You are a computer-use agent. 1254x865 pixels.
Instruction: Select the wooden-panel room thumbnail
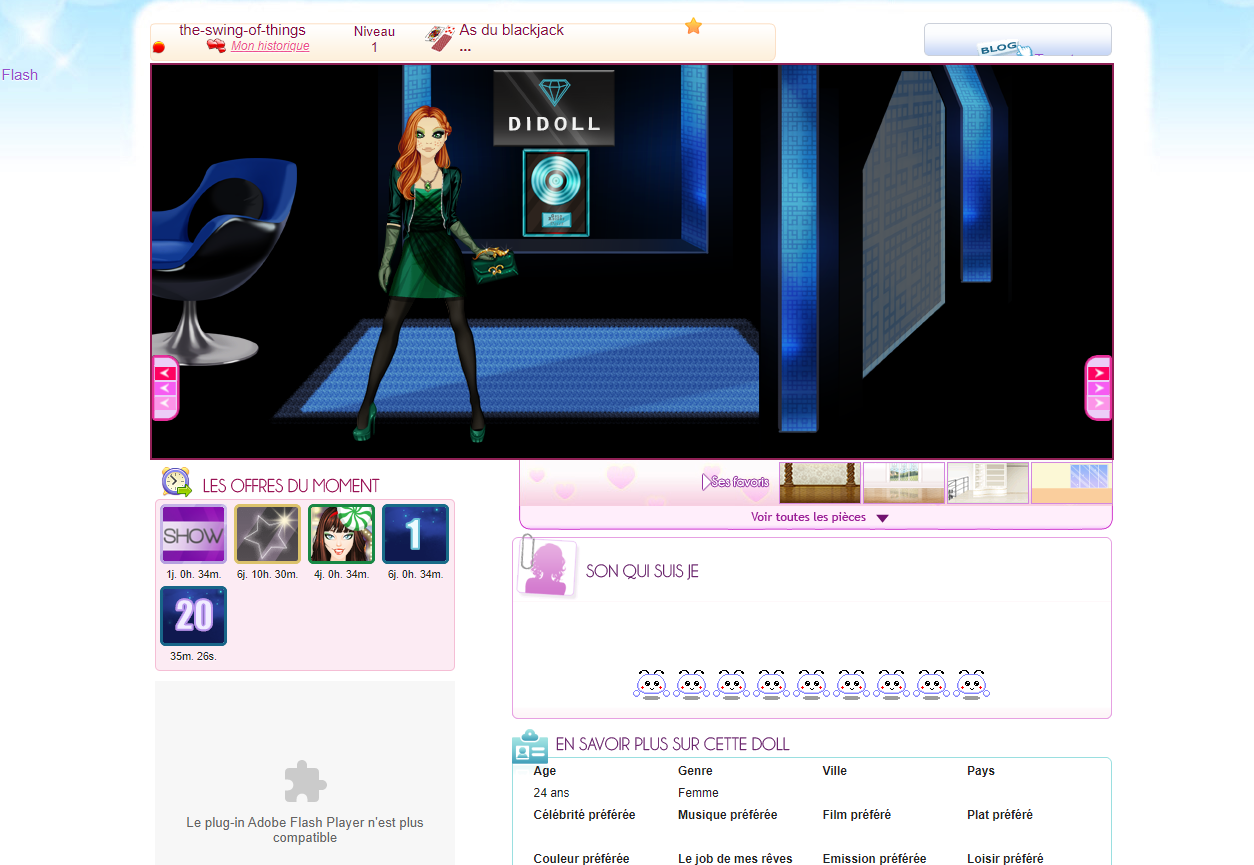[x=820, y=483]
